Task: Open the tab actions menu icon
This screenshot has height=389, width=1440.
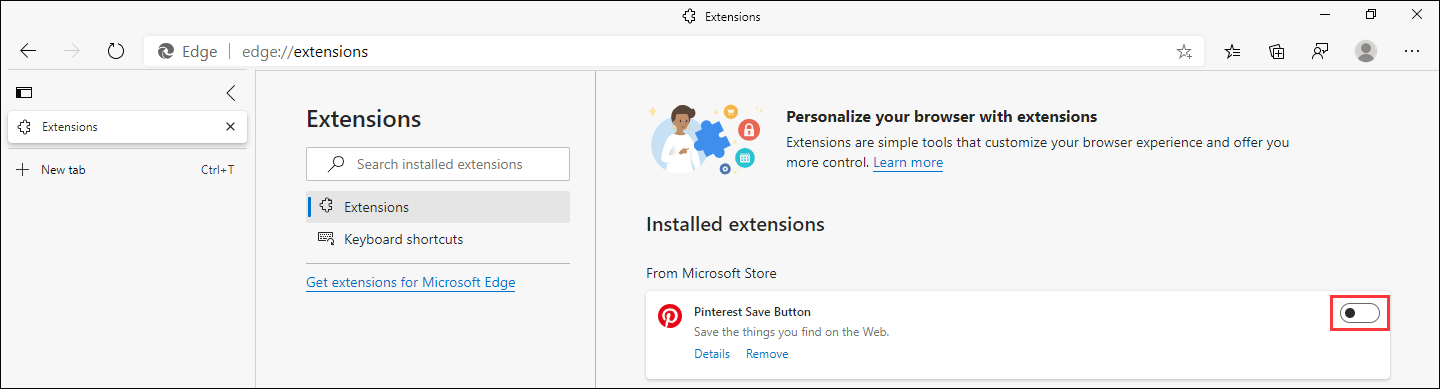Action: 24,93
